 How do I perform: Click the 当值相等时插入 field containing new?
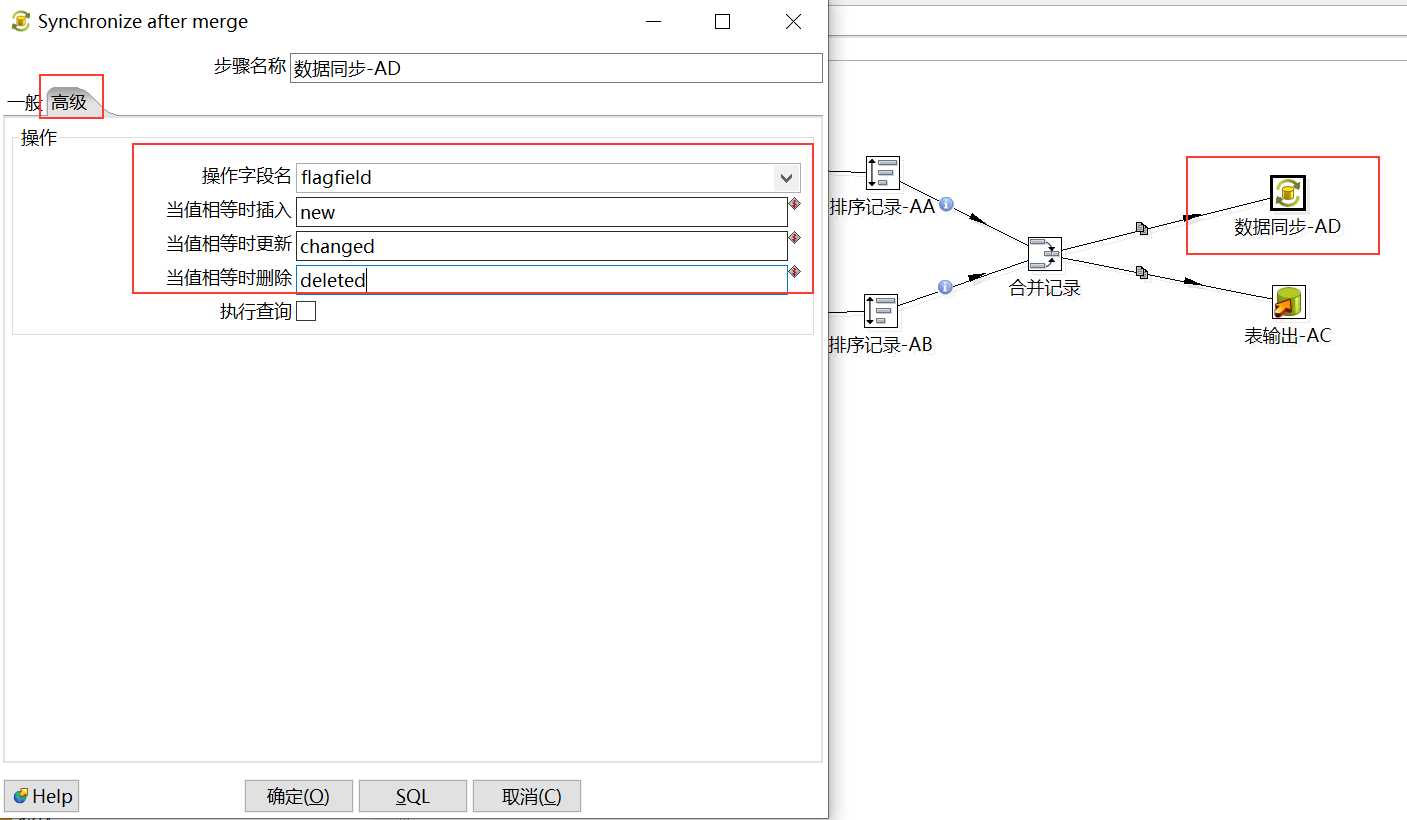click(542, 212)
